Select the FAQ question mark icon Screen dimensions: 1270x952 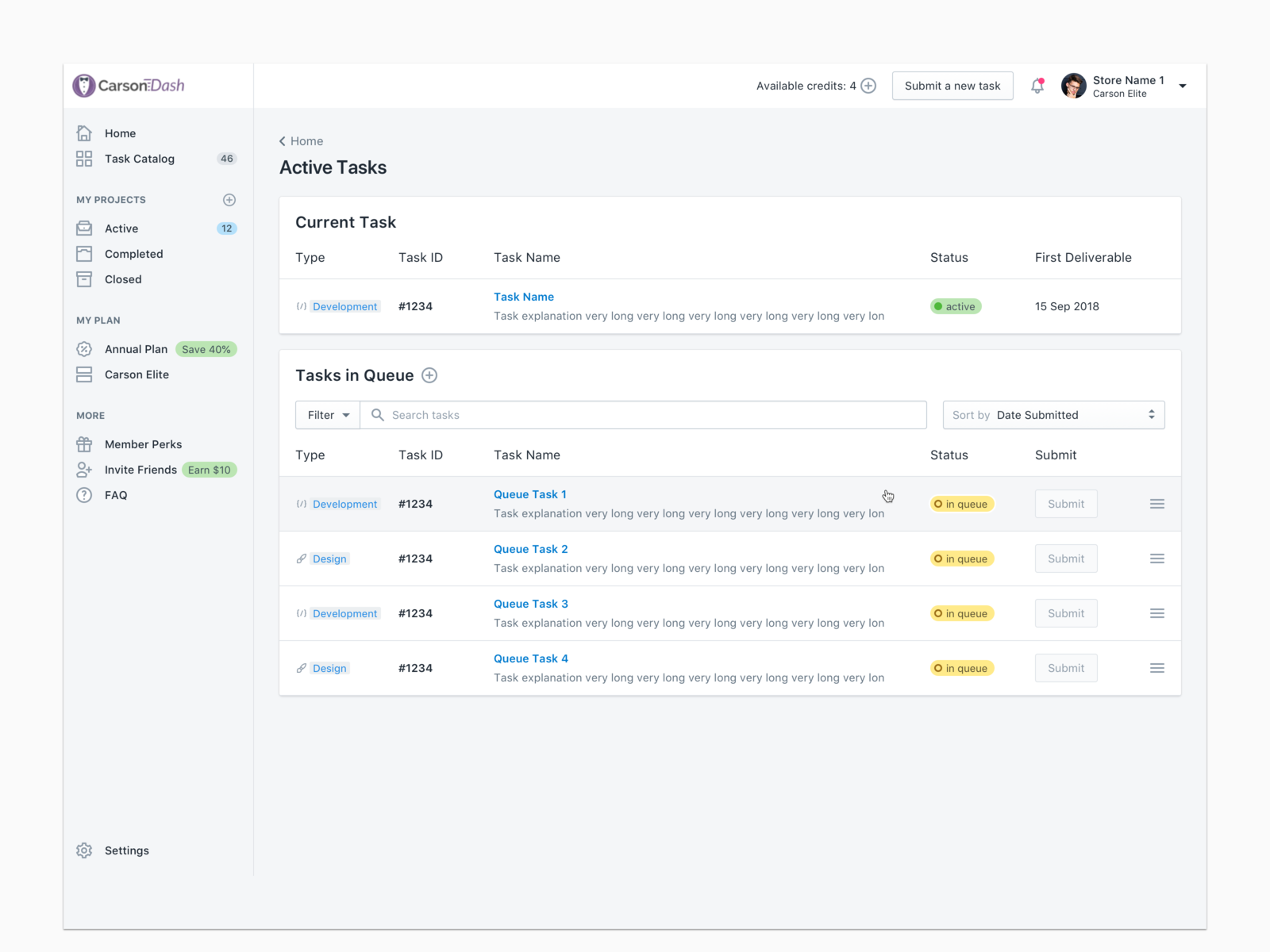pos(84,495)
